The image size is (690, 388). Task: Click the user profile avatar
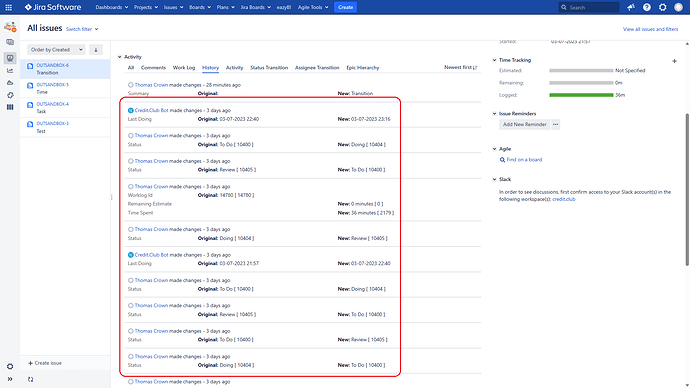click(679, 7)
